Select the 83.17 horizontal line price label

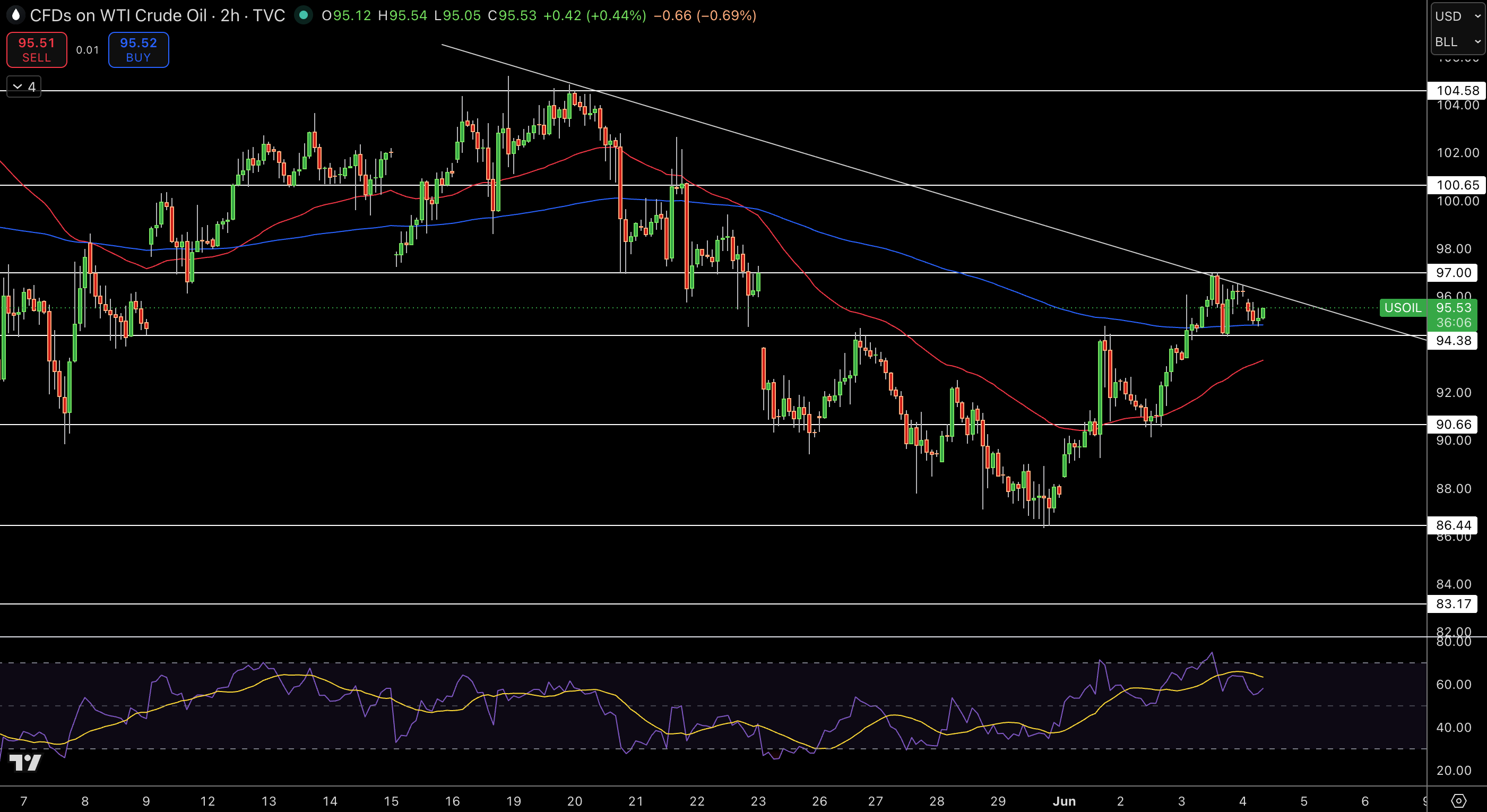[x=1453, y=603]
